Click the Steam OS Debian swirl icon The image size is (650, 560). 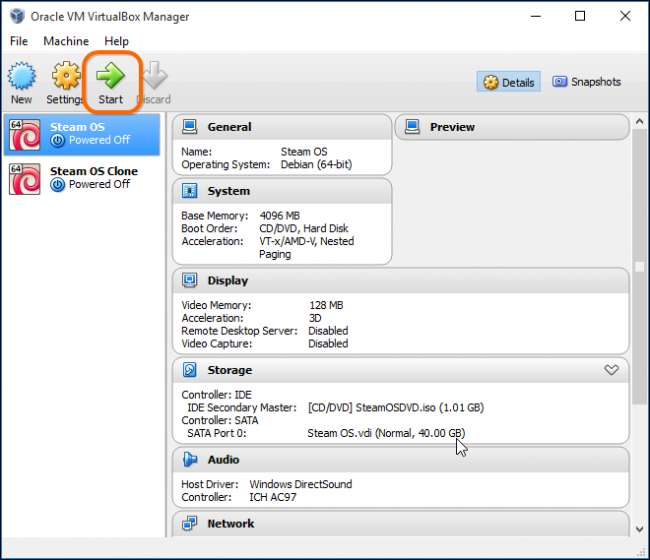click(24, 135)
